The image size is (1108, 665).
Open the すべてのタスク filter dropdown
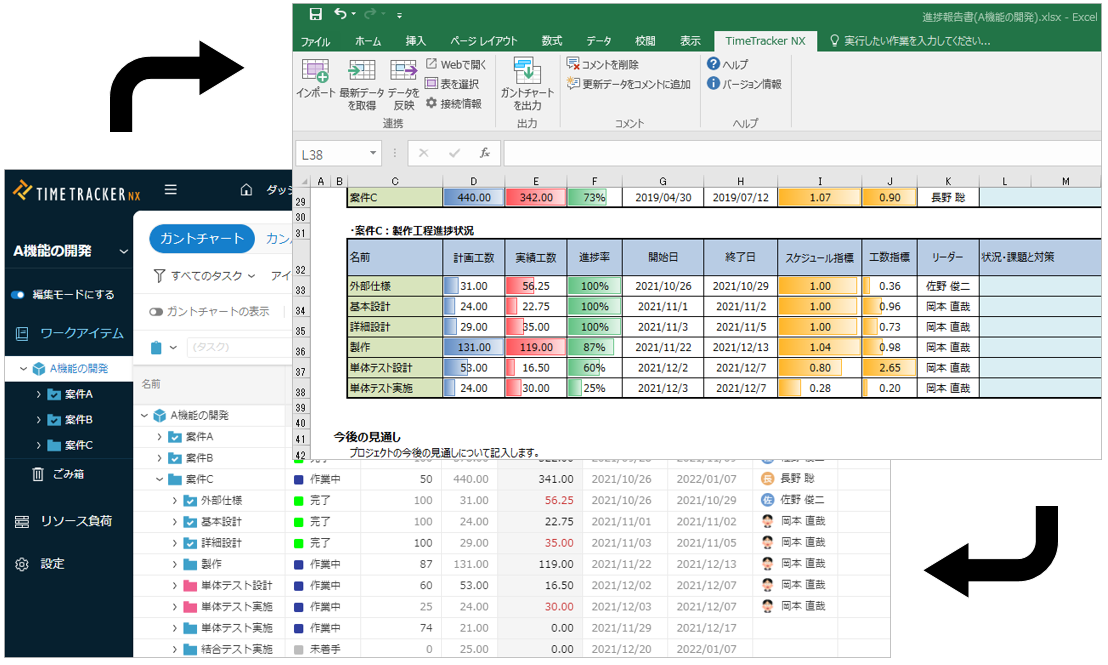click(x=205, y=276)
